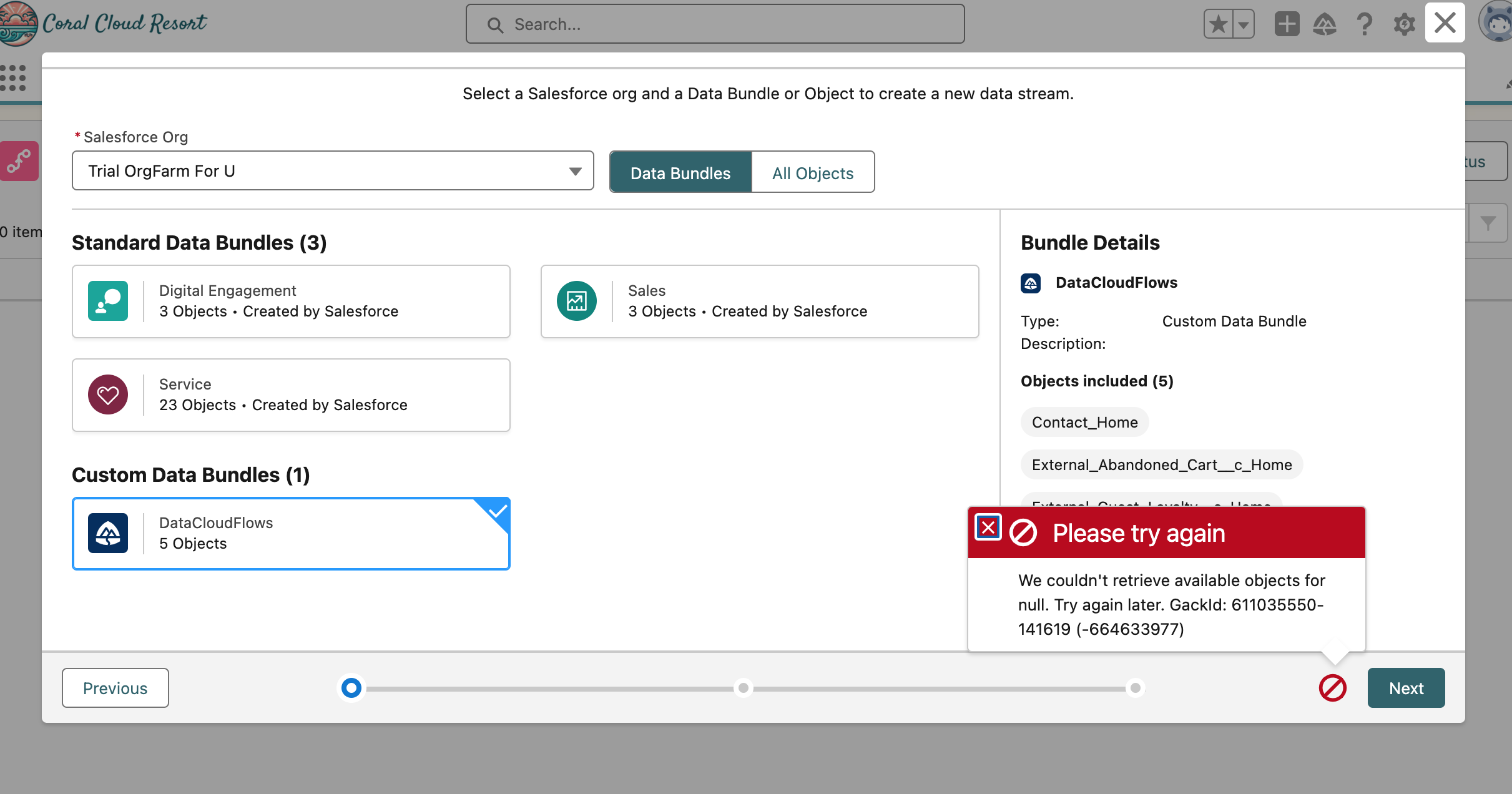The image size is (1512, 794).
Task: Click the Sales bundle chart icon
Action: [x=576, y=301]
